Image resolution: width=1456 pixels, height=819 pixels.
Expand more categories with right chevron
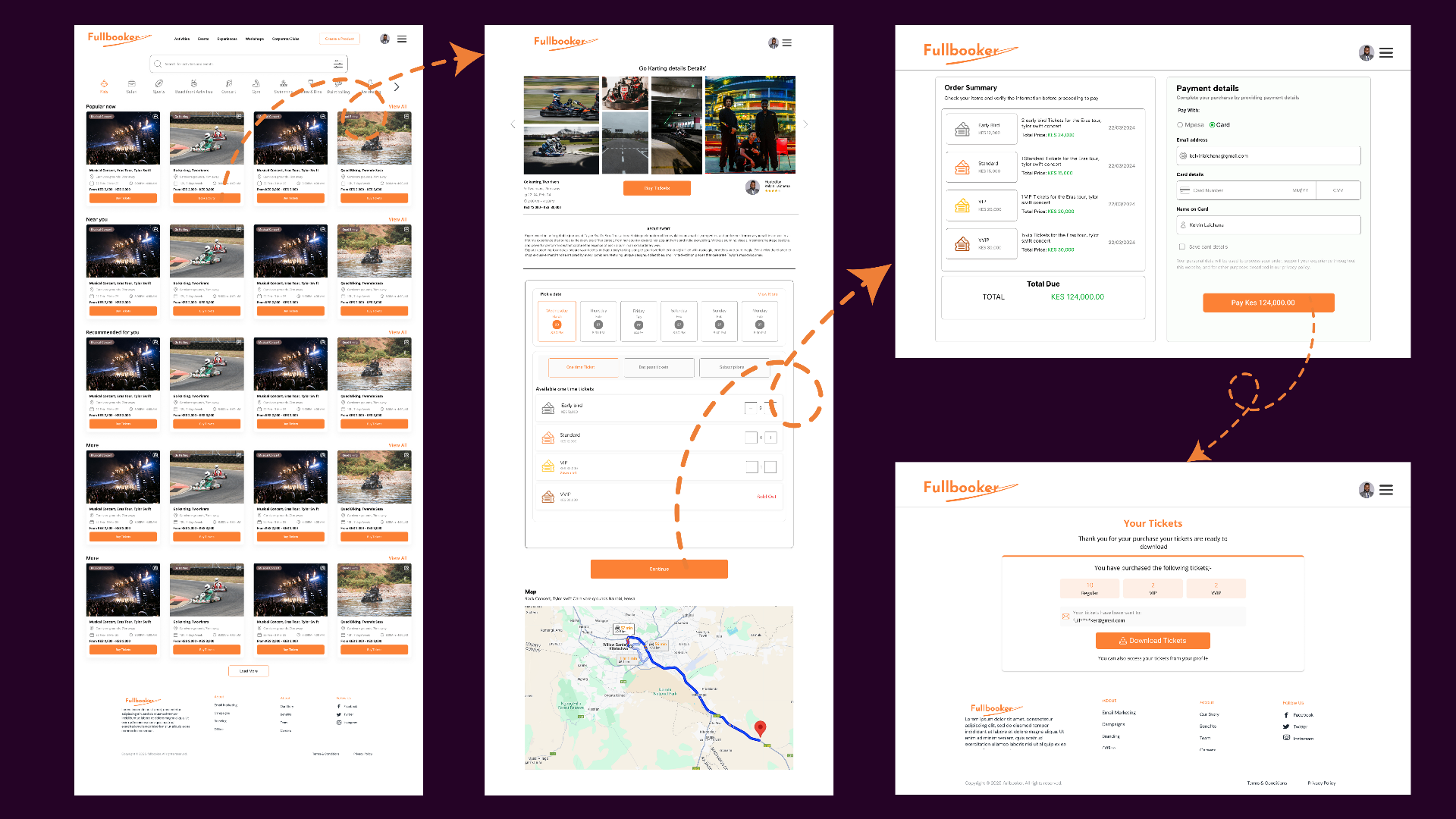tap(396, 87)
